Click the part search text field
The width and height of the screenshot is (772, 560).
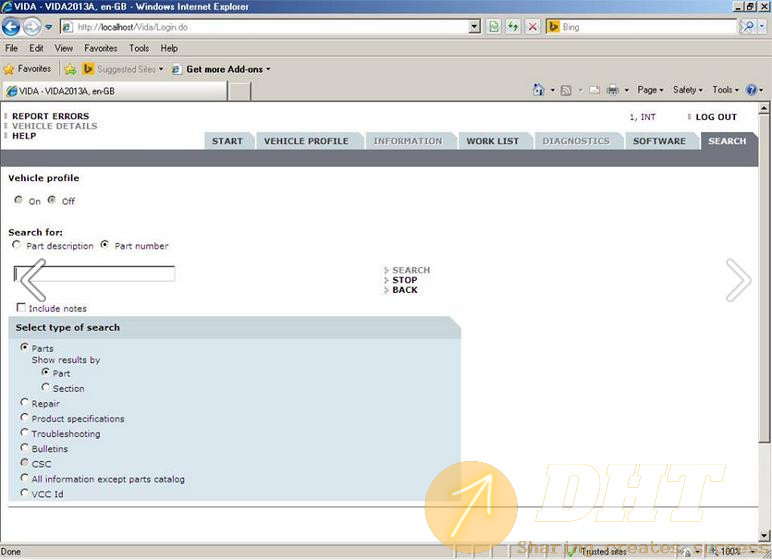(x=94, y=274)
